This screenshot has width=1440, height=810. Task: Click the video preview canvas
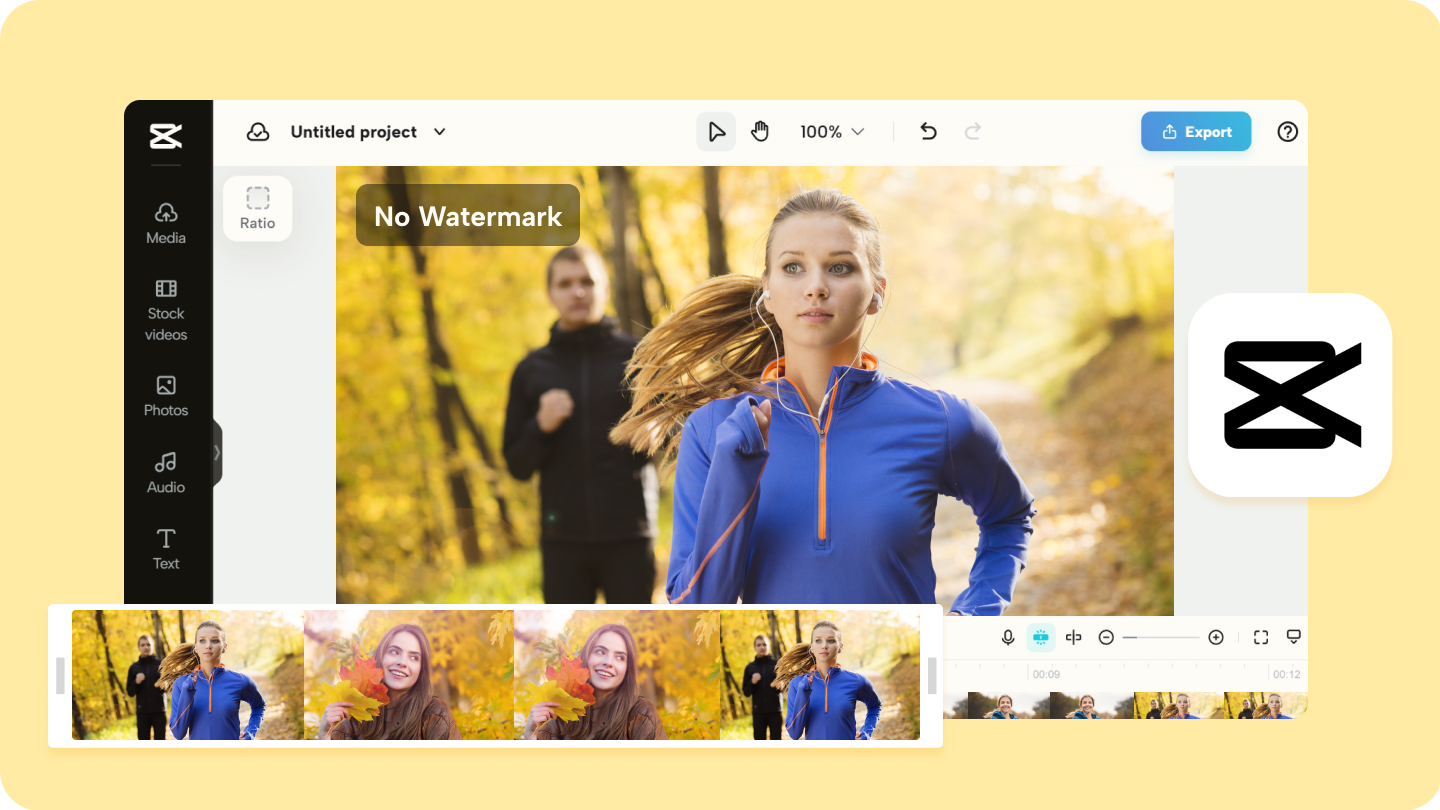point(755,390)
